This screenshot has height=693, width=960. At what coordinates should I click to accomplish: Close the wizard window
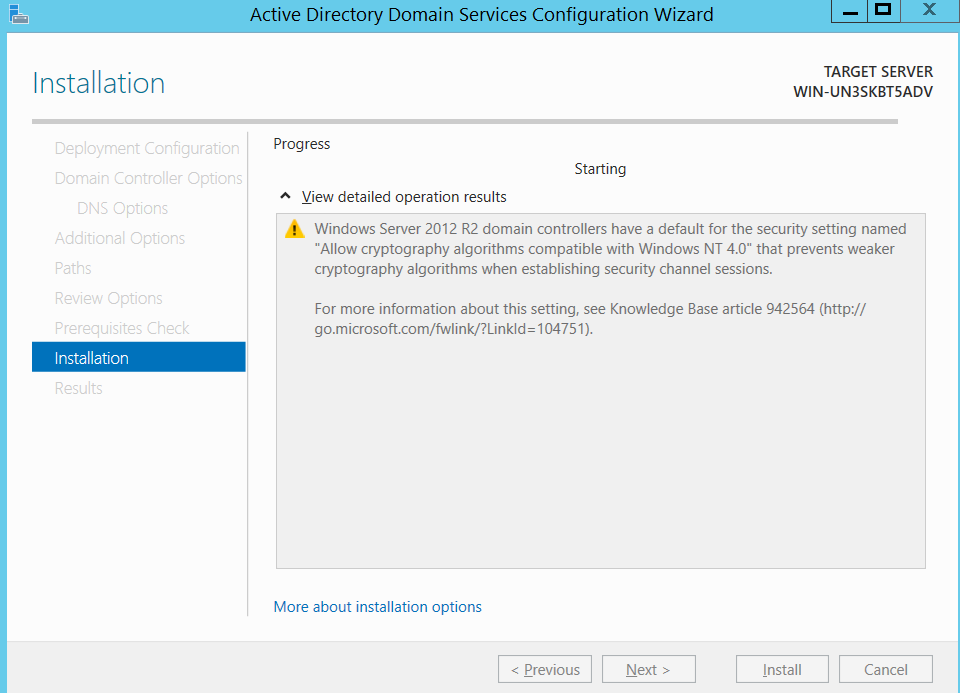coord(929,11)
